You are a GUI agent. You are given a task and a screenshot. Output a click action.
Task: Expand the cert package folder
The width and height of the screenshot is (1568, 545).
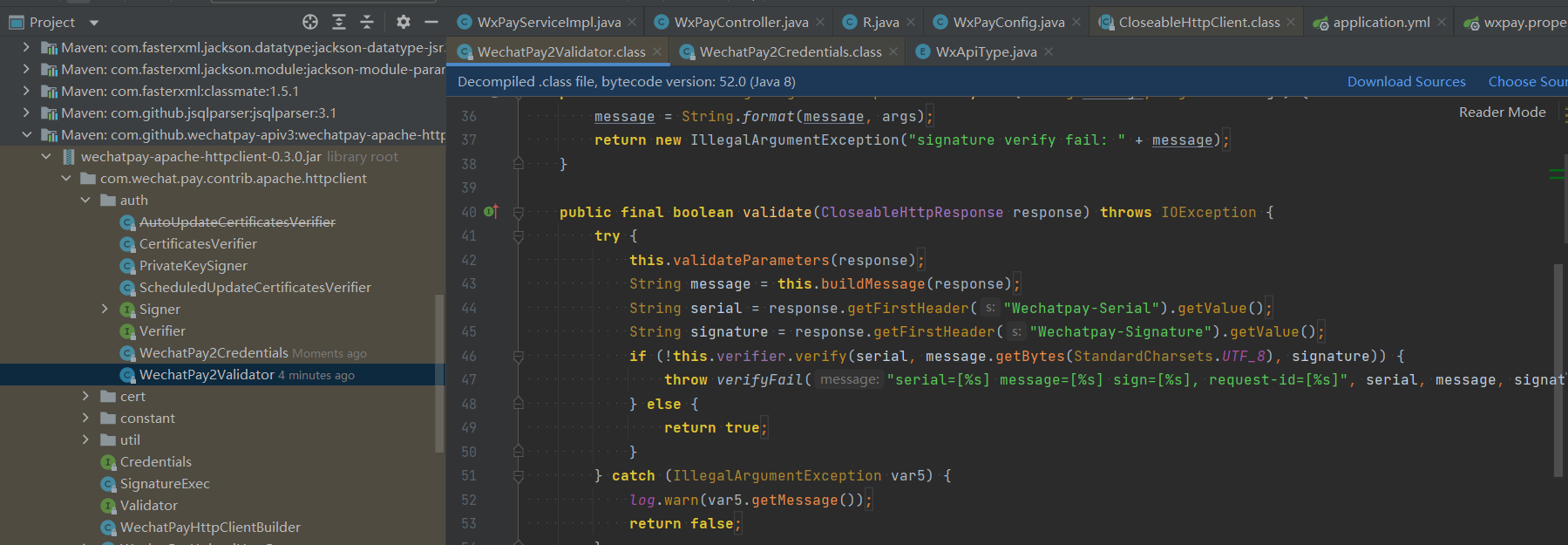85,397
